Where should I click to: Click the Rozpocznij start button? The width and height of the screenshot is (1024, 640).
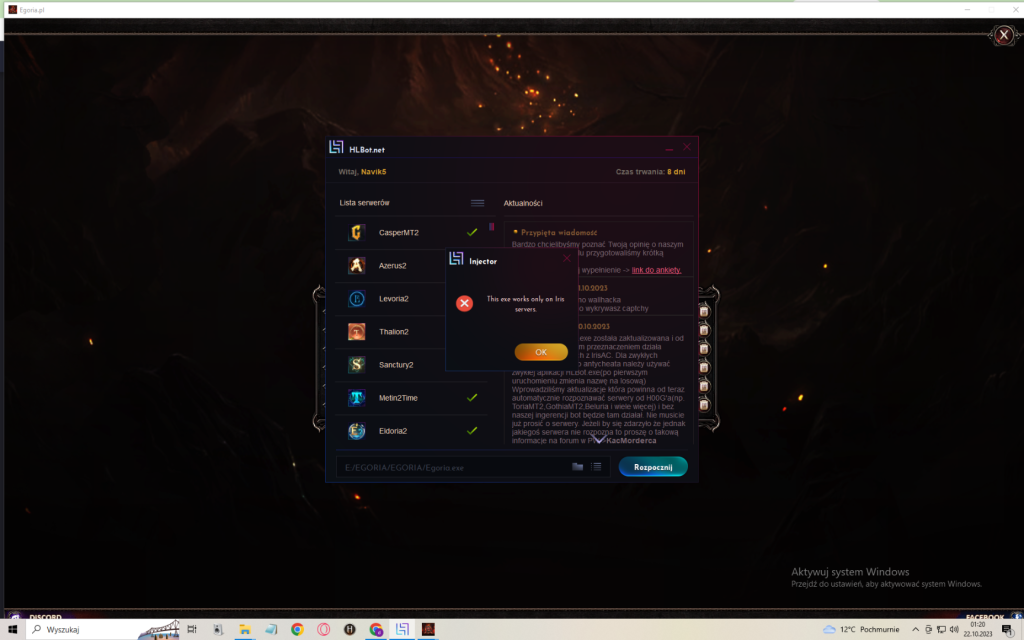[x=652, y=467]
